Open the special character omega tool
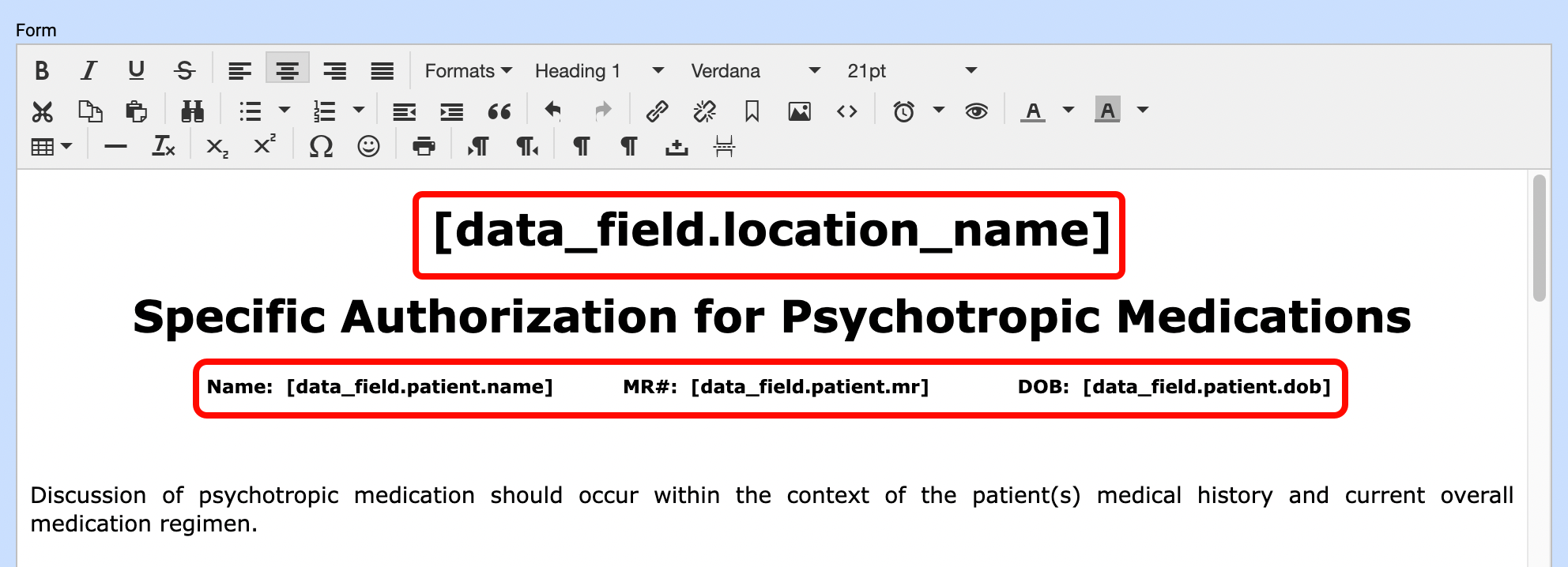 click(x=321, y=147)
